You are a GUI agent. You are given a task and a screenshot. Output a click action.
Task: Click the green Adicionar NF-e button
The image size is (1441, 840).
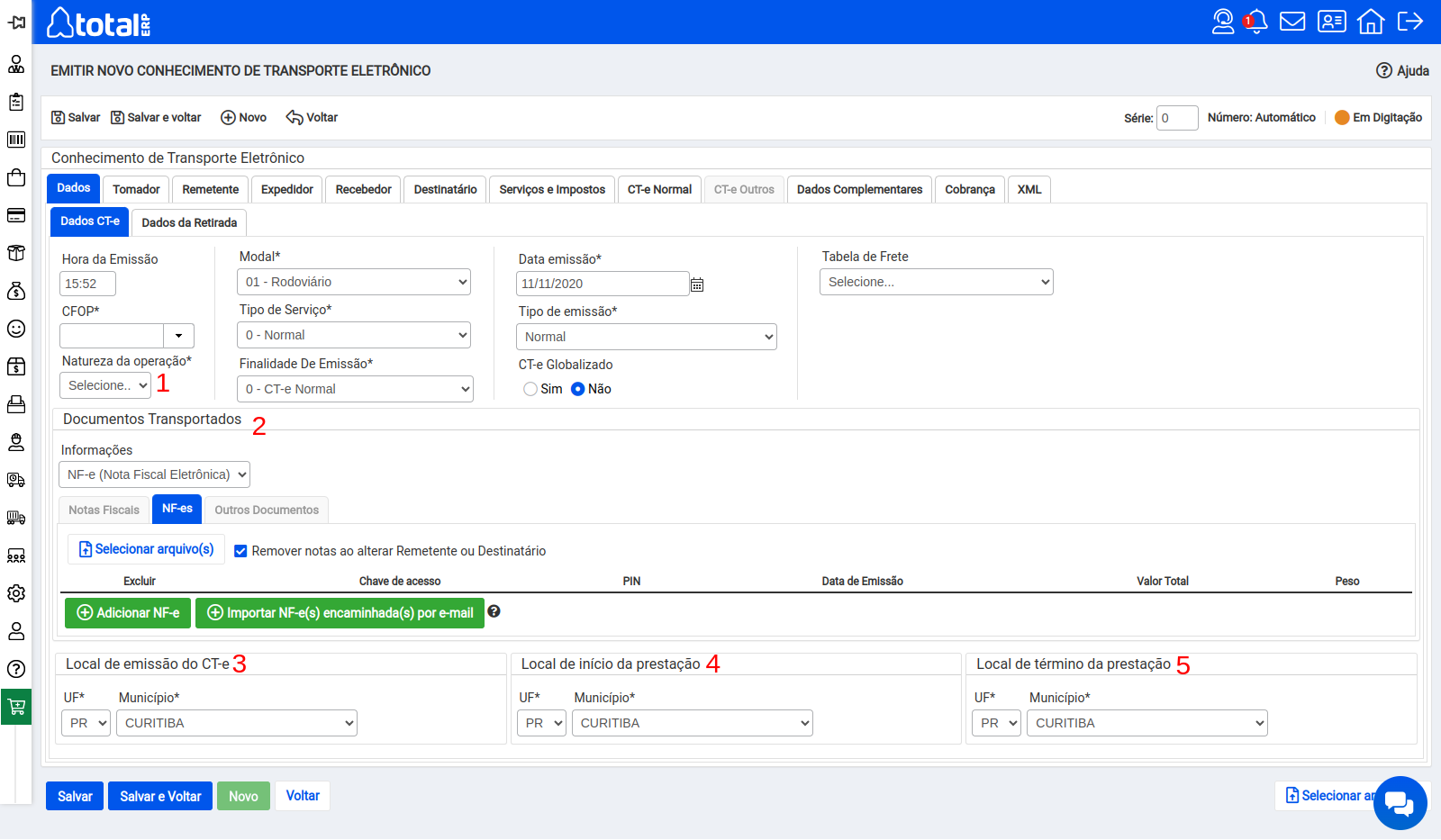[x=128, y=613]
